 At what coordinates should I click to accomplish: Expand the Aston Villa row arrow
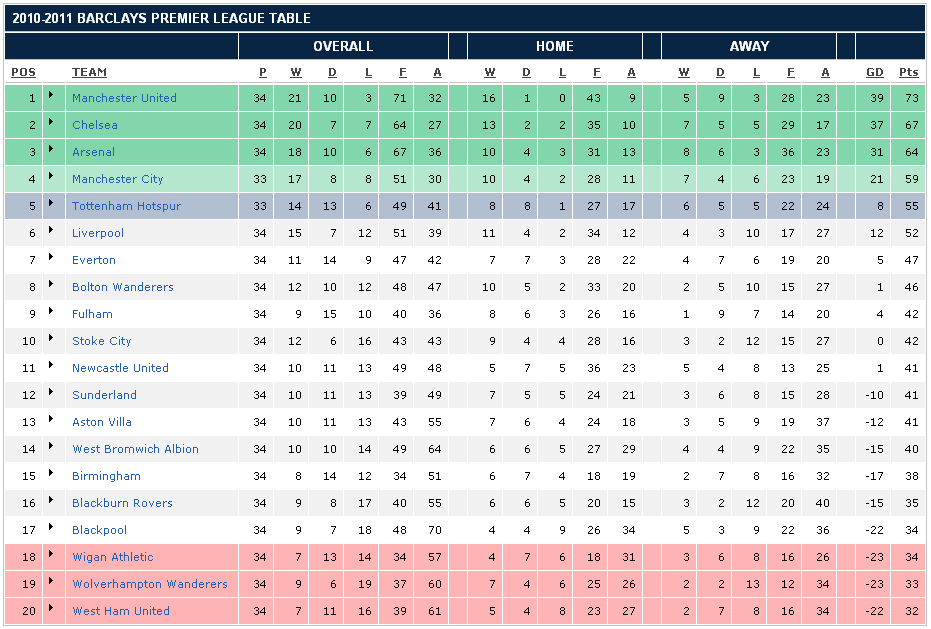pos(50,420)
